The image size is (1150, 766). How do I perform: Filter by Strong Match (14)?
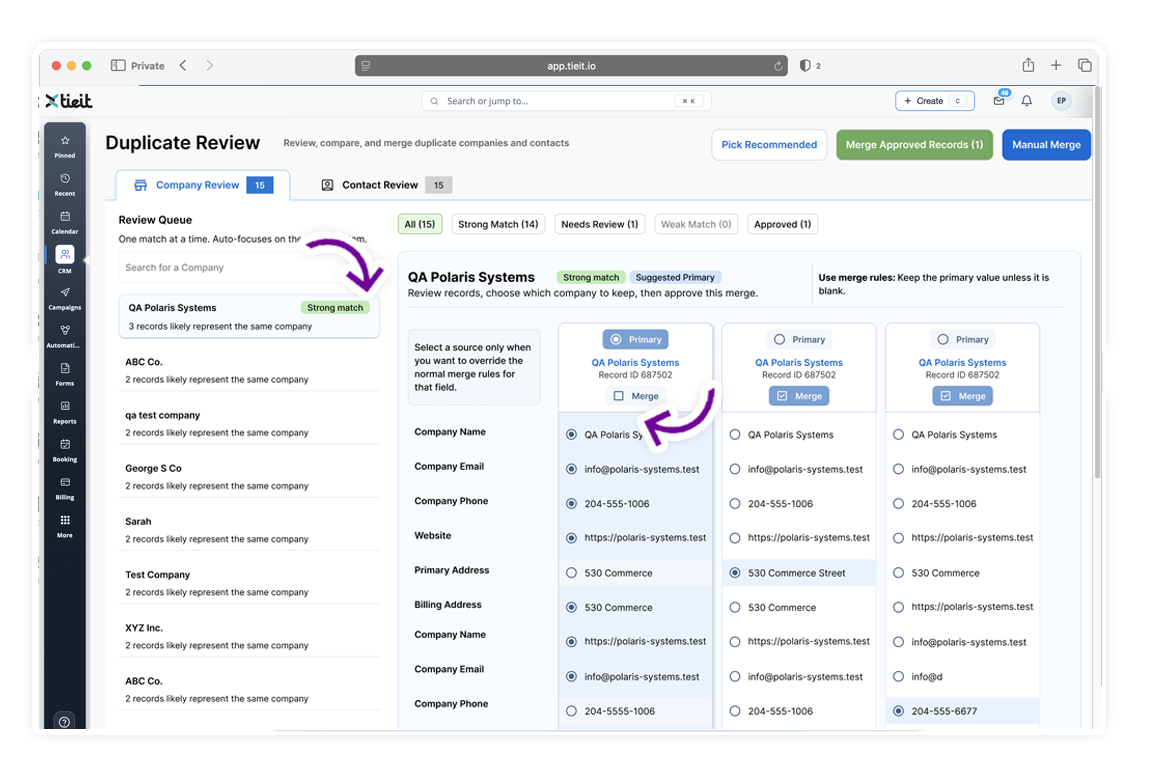click(x=498, y=225)
